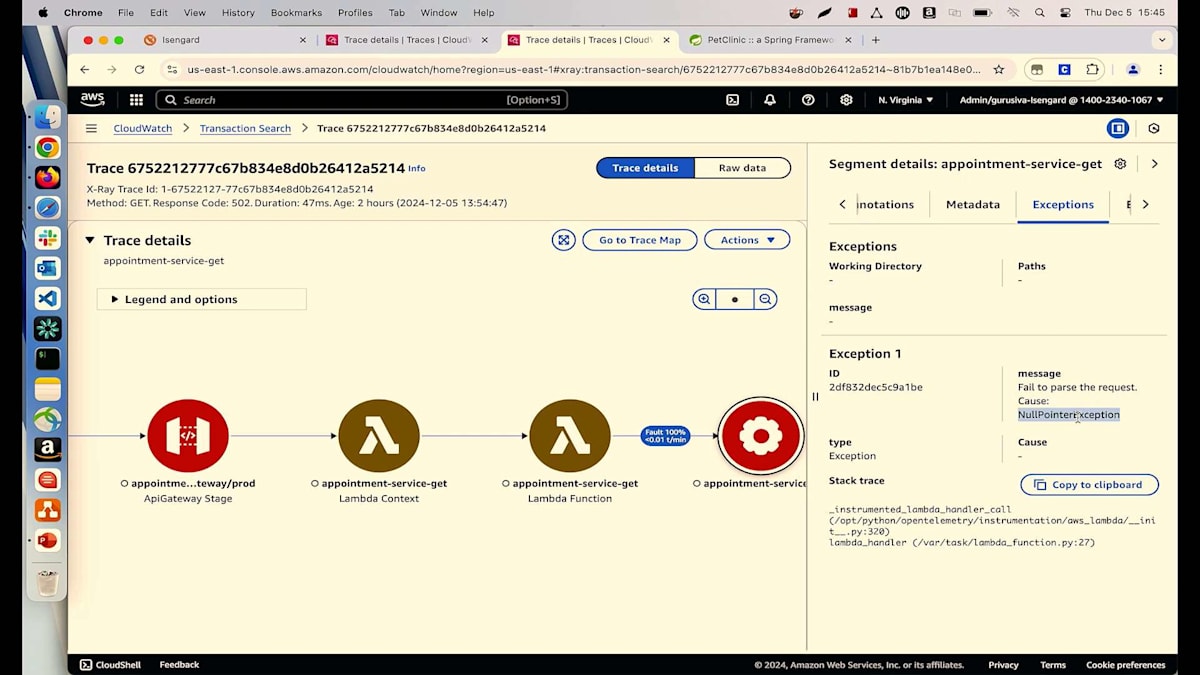
Task: Copy stack trace to clipboard
Action: click(1089, 485)
